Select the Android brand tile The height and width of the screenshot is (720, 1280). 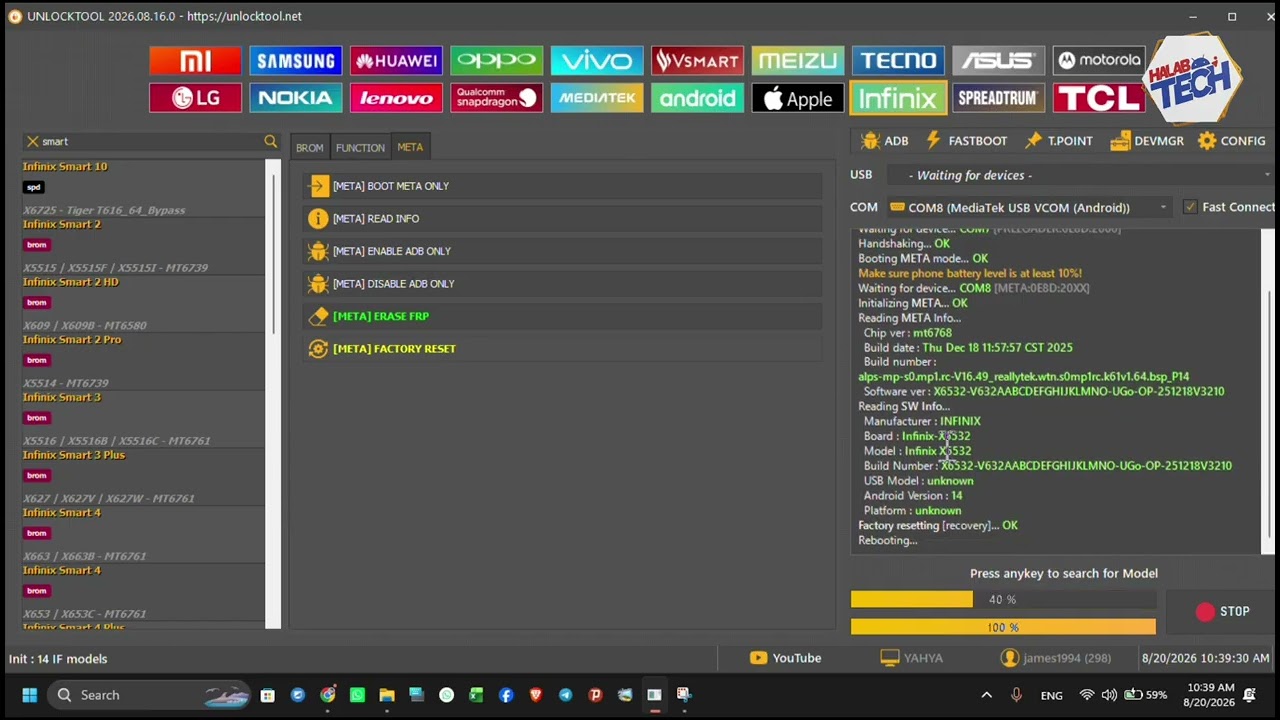coord(697,98)
